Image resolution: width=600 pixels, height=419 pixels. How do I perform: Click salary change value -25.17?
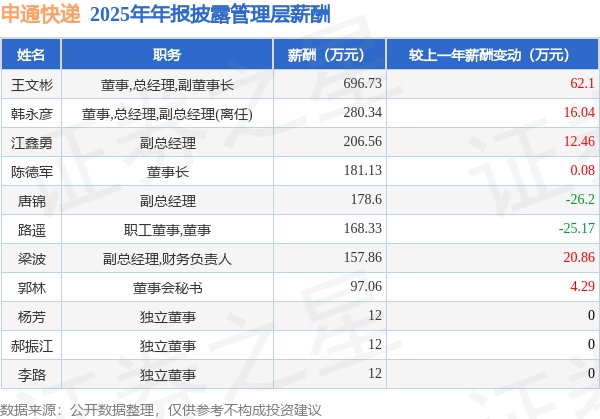[577, 228]
